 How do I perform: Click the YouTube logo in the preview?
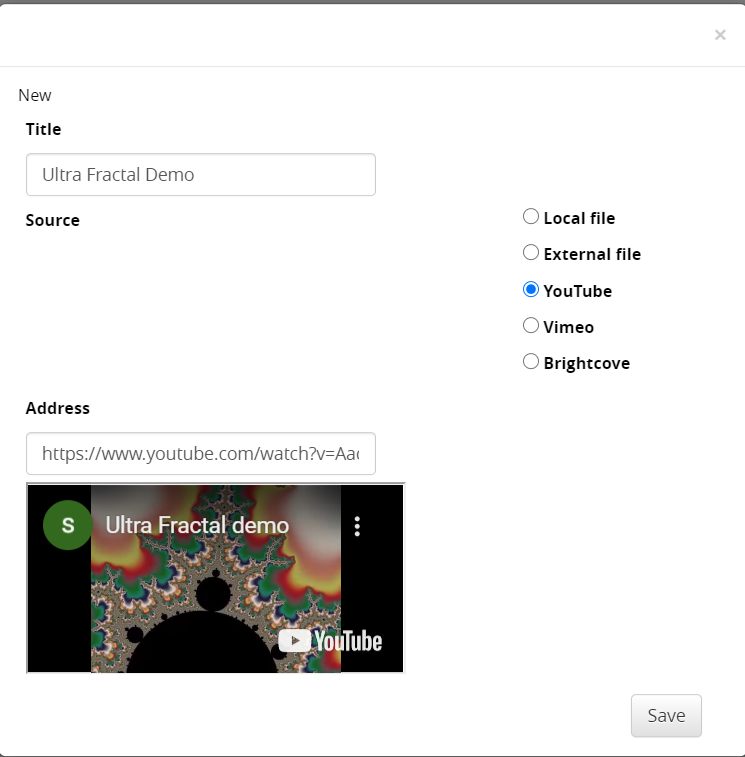tap(330, 641)
